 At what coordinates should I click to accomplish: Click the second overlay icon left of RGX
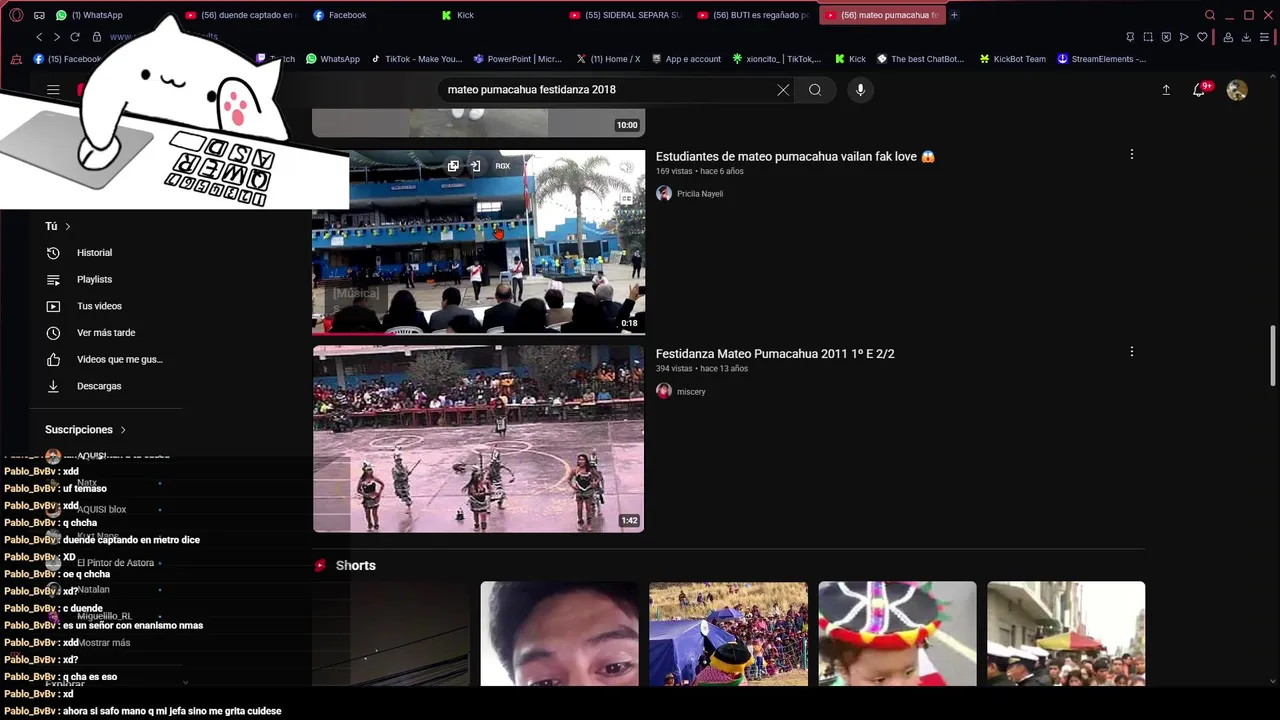pyautogui.click(x=475, y=166)
